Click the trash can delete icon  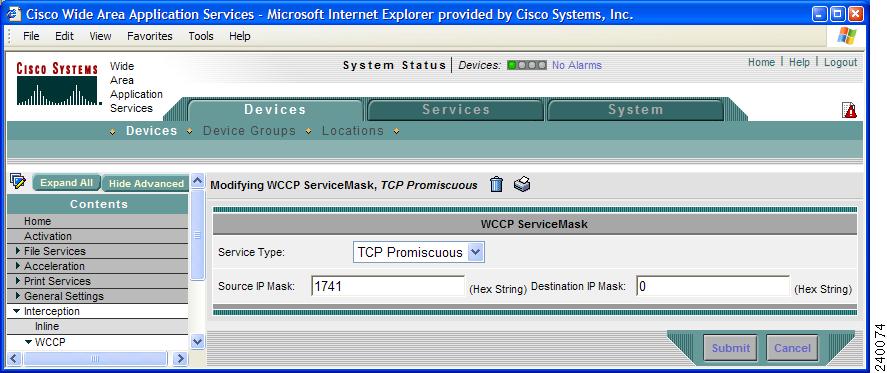496,185
